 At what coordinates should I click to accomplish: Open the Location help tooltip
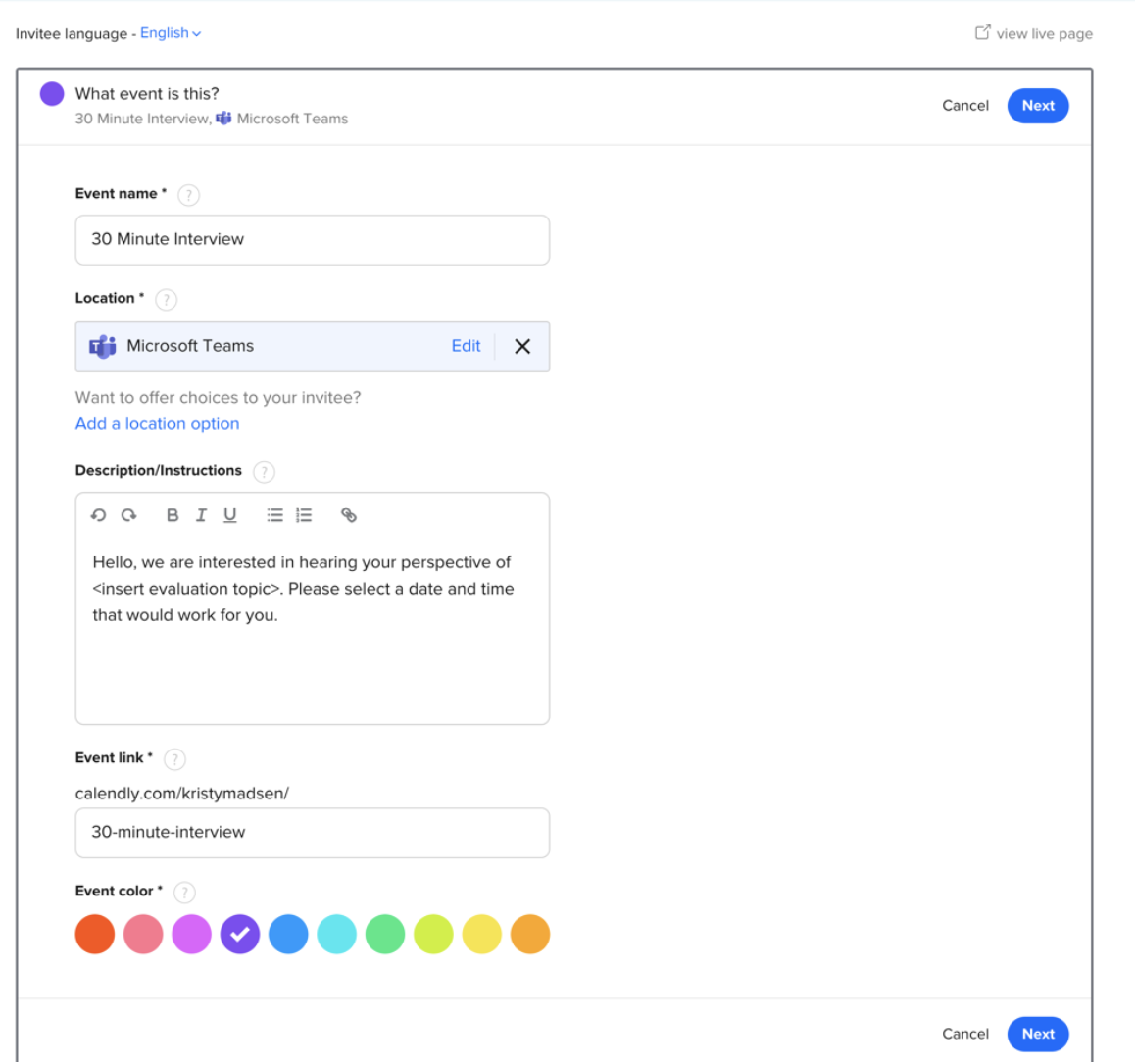[x=166, y=299]
